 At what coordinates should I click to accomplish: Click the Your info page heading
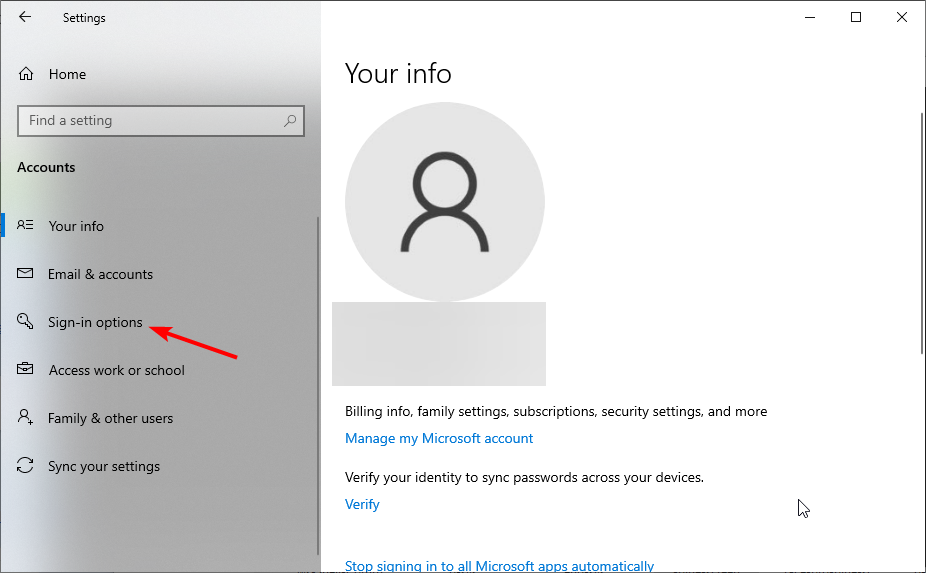tap(398, 74)
